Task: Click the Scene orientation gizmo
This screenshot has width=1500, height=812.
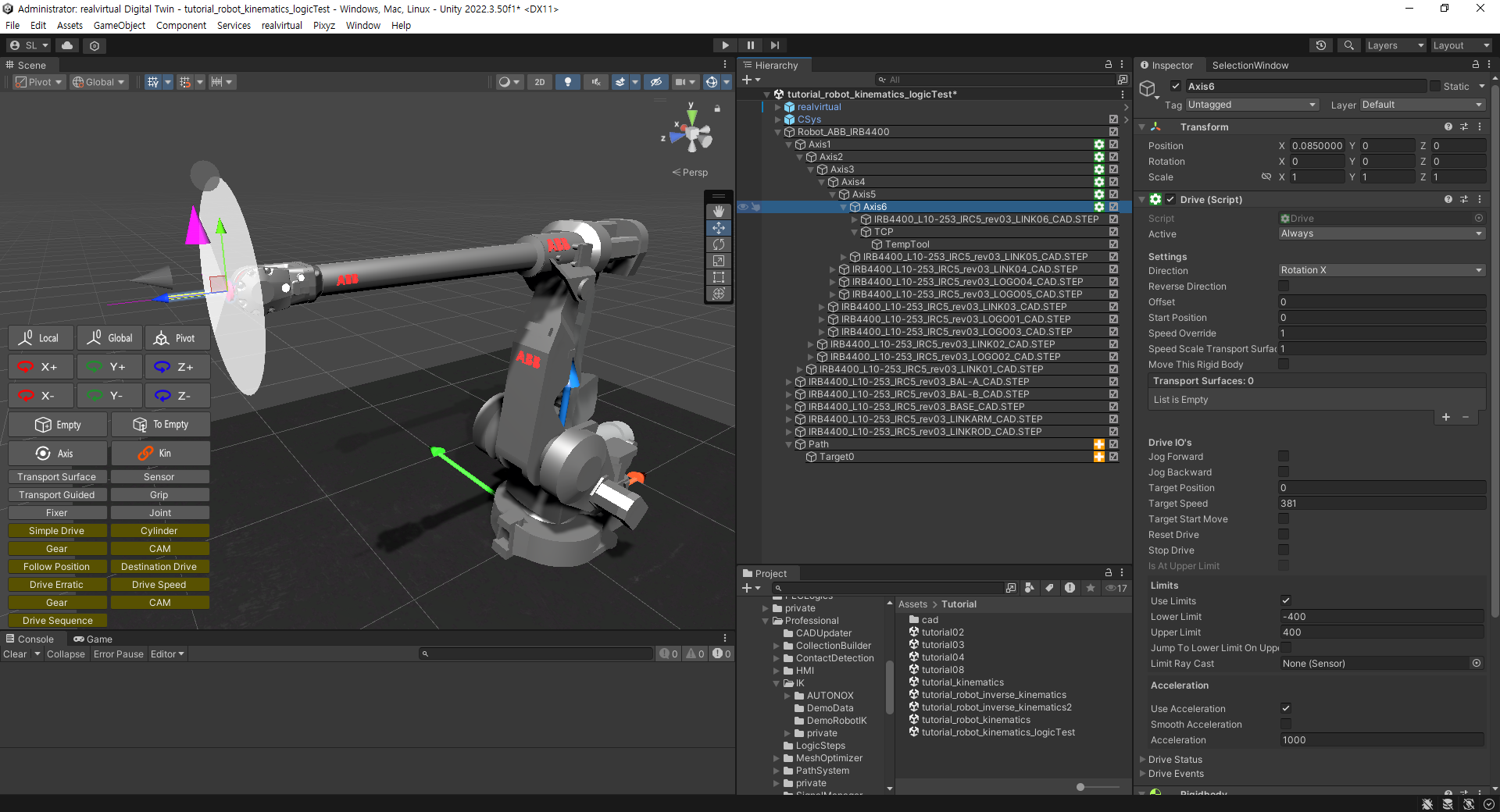Action: pyautogui.click(x=692, y=135)
